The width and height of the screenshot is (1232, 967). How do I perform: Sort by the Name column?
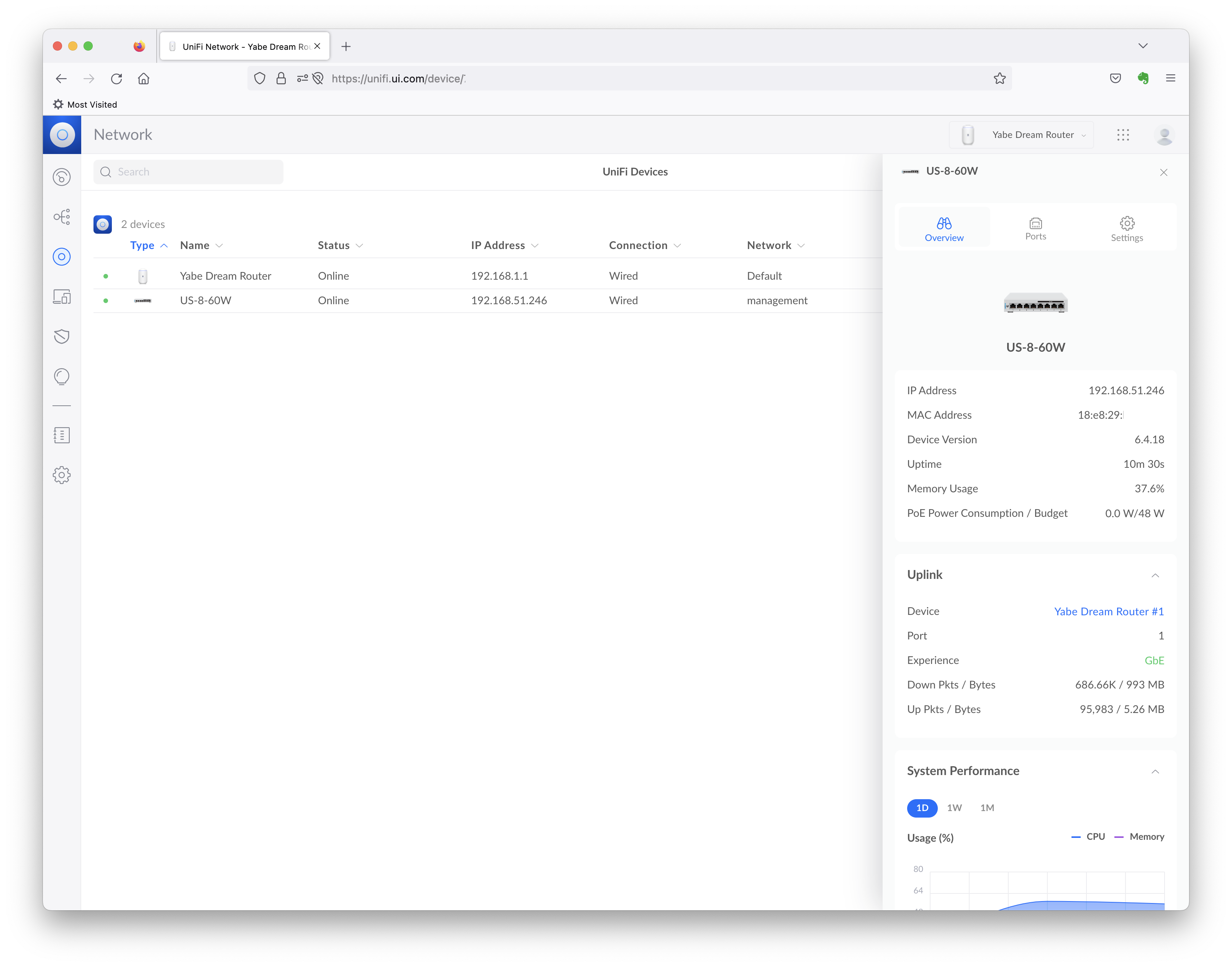click(x=202, y=245)
